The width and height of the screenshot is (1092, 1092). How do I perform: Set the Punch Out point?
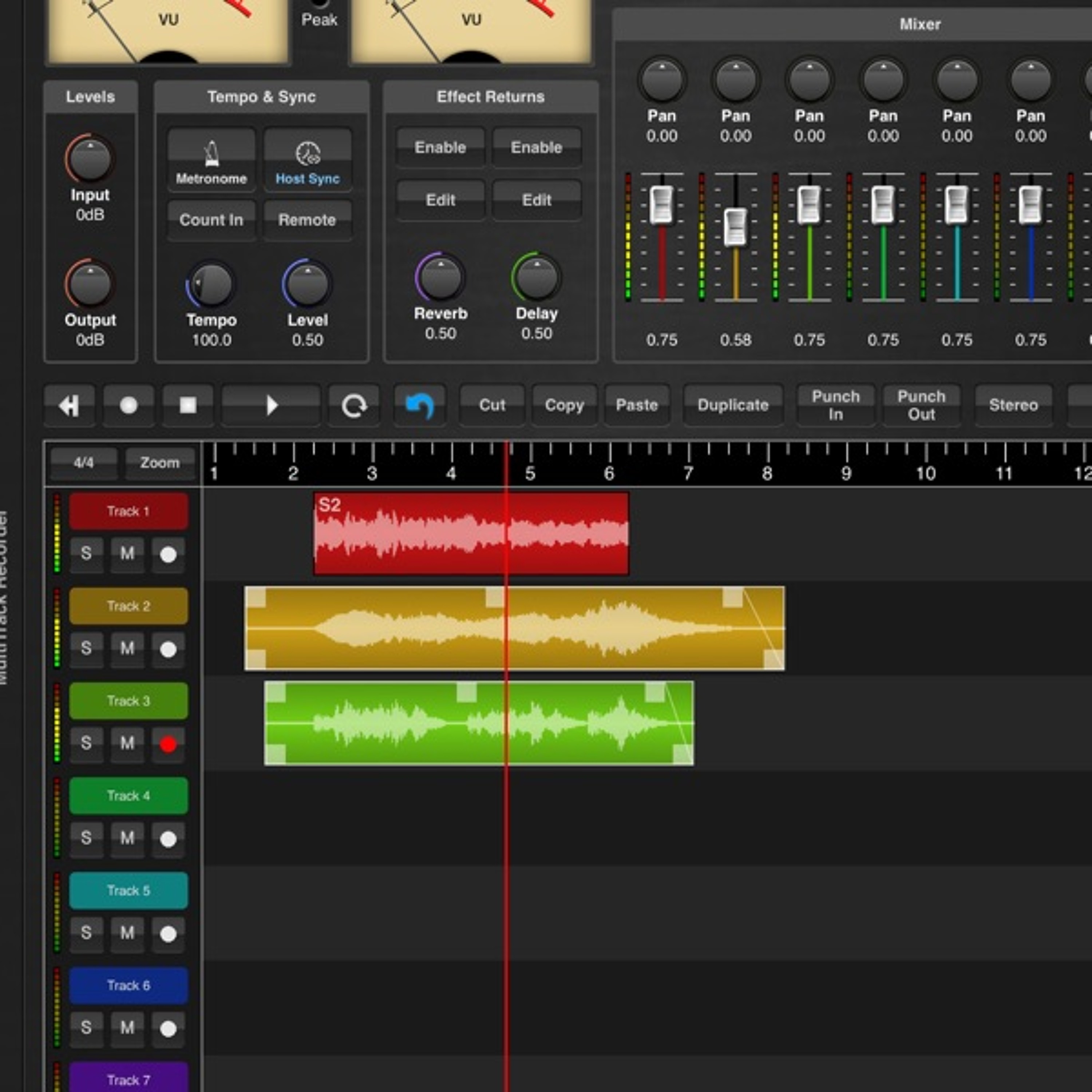[921, 405]
